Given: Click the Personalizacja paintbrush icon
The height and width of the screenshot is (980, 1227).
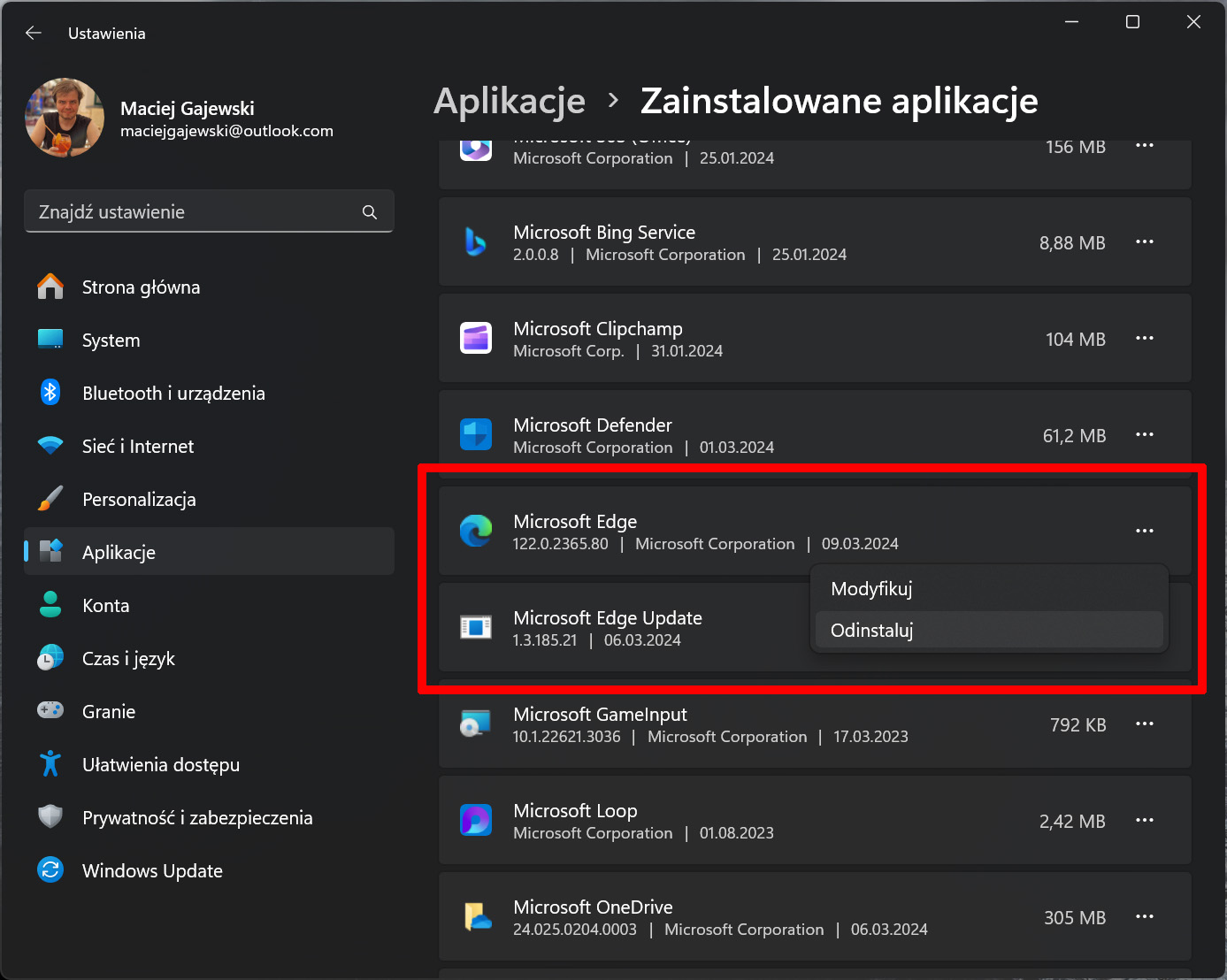Looking at the screenshot, I should point(50,499).
